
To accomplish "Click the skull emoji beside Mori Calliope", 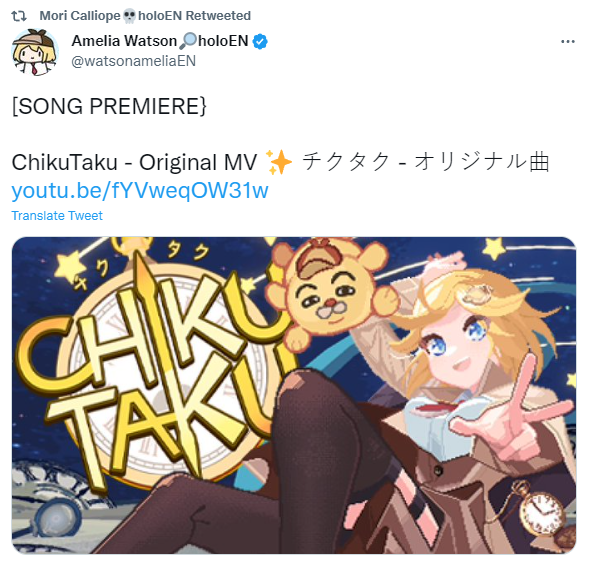I will point(129,16).
